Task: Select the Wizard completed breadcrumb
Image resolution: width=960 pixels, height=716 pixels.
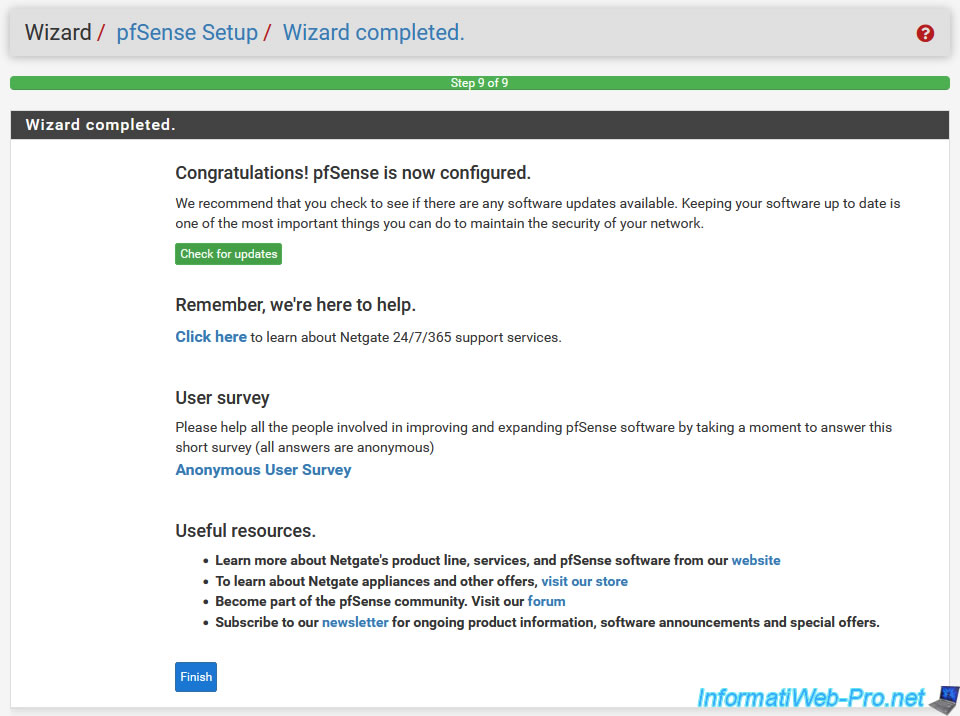Action: [373, 32]
